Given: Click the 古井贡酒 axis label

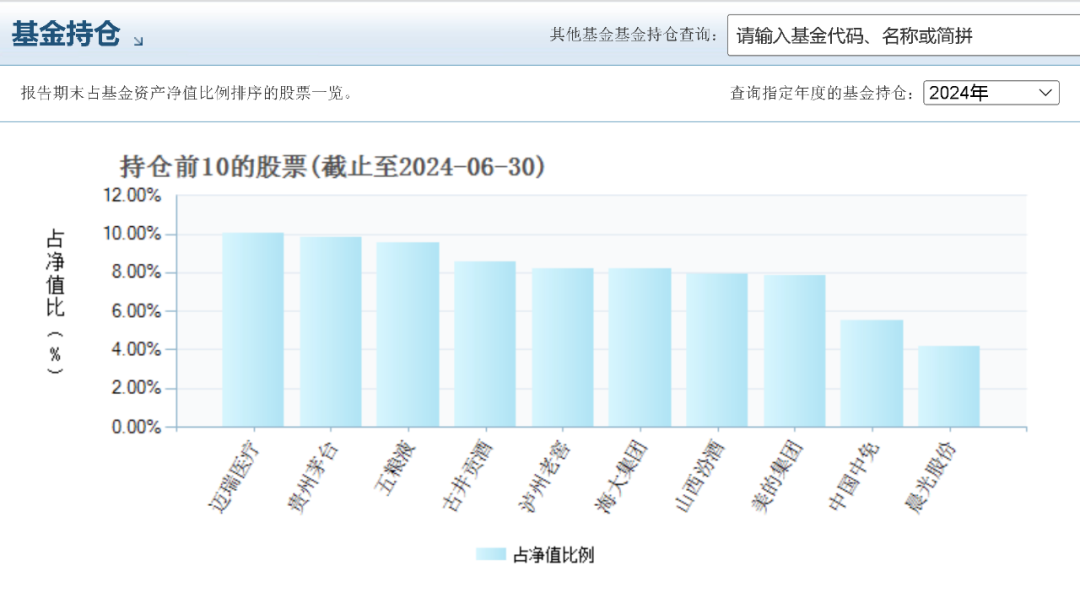Looking at the screenshot, I should pos(467,476).
